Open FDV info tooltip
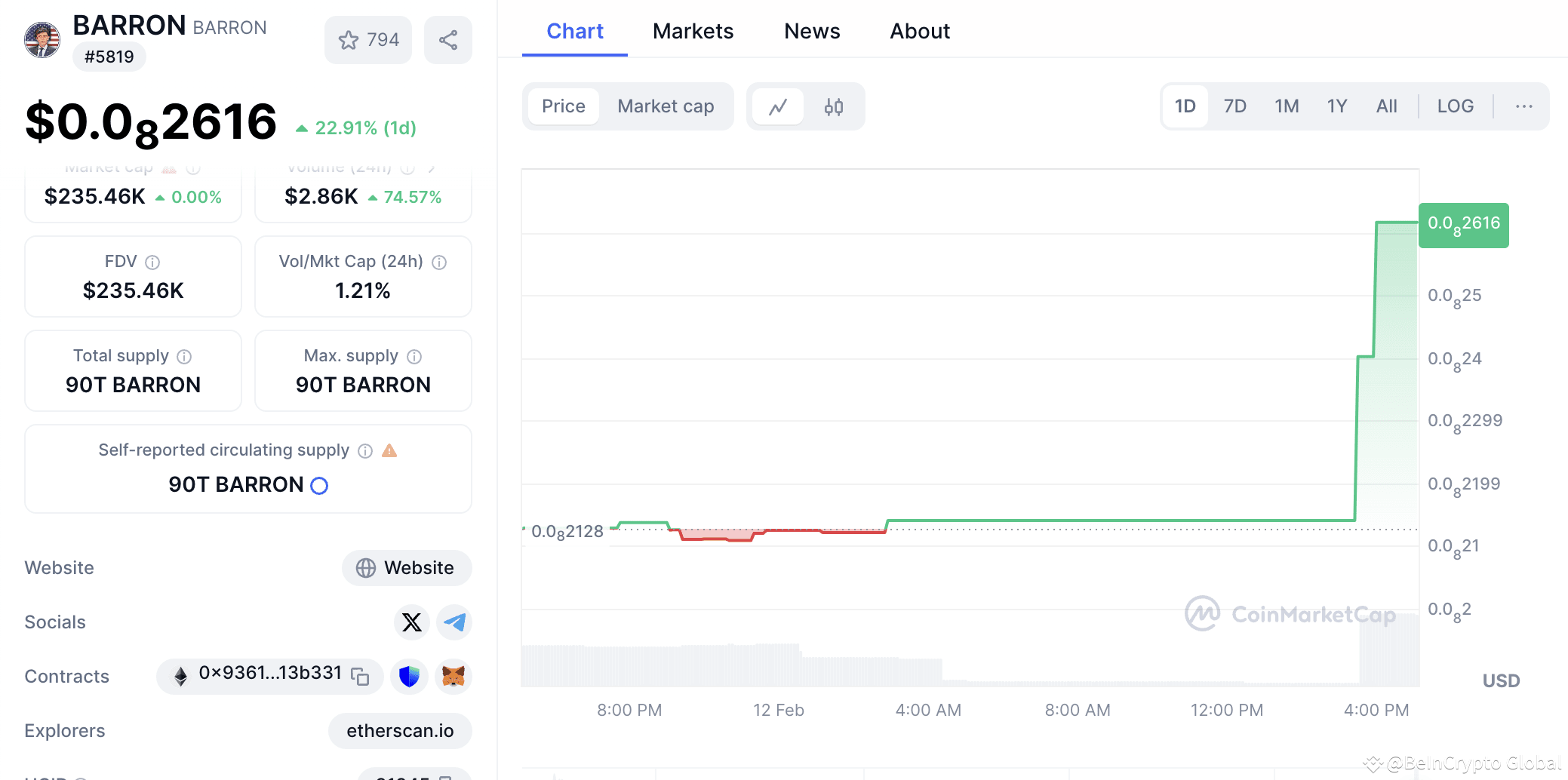The image size is (1568, 780). 153,262
